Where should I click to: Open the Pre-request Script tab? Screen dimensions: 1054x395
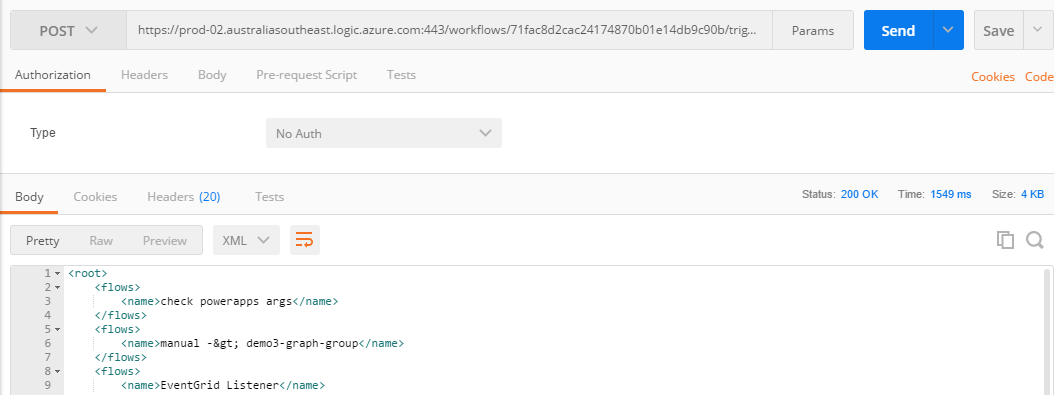pos(307,75)
